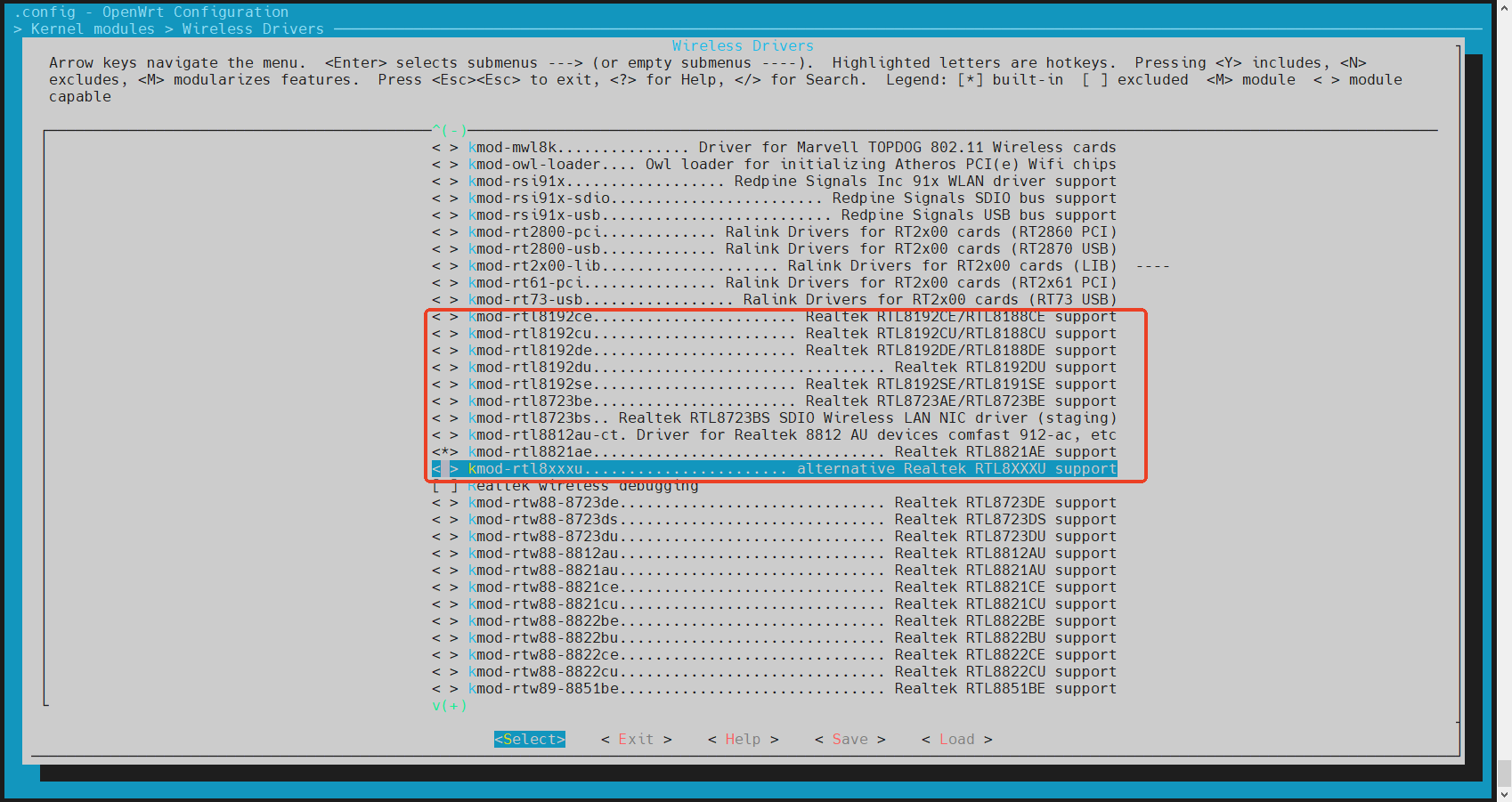Click the down arrow of the window scrollbar

click(x=1504, y=794)
